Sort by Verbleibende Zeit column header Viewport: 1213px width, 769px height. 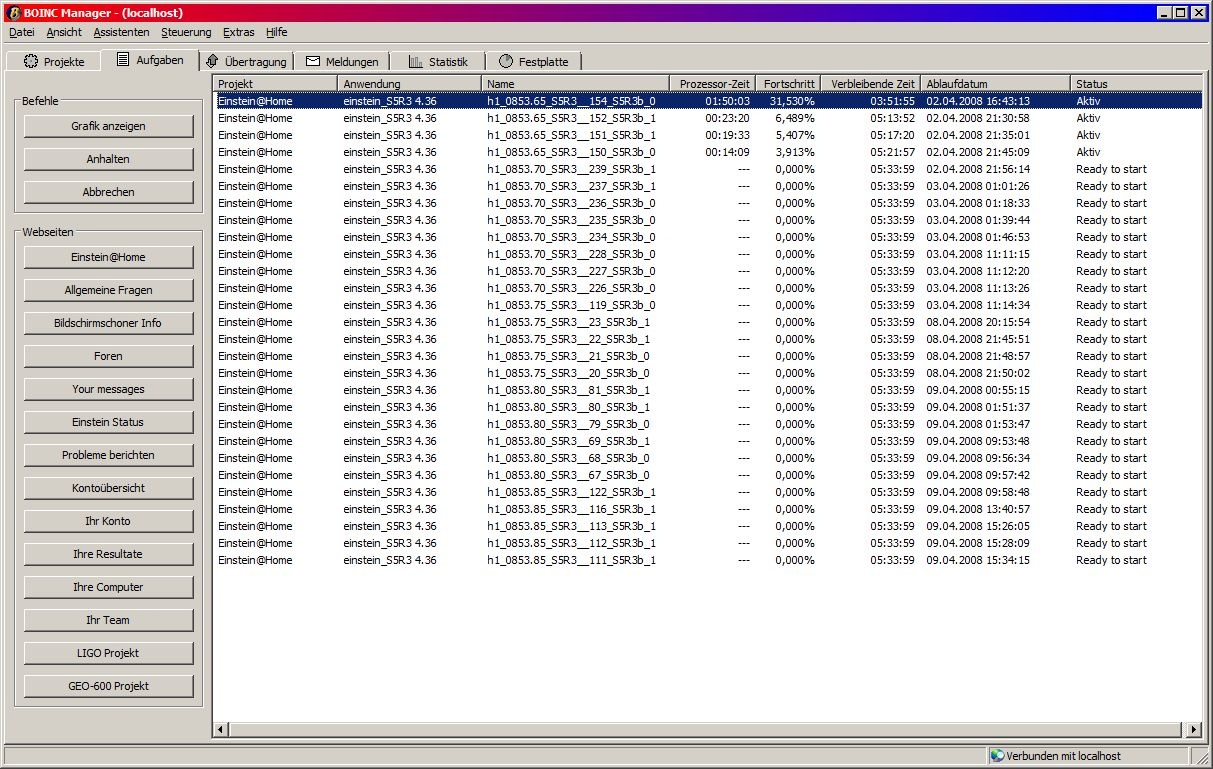pyautogui.click(x=871, y=84)
